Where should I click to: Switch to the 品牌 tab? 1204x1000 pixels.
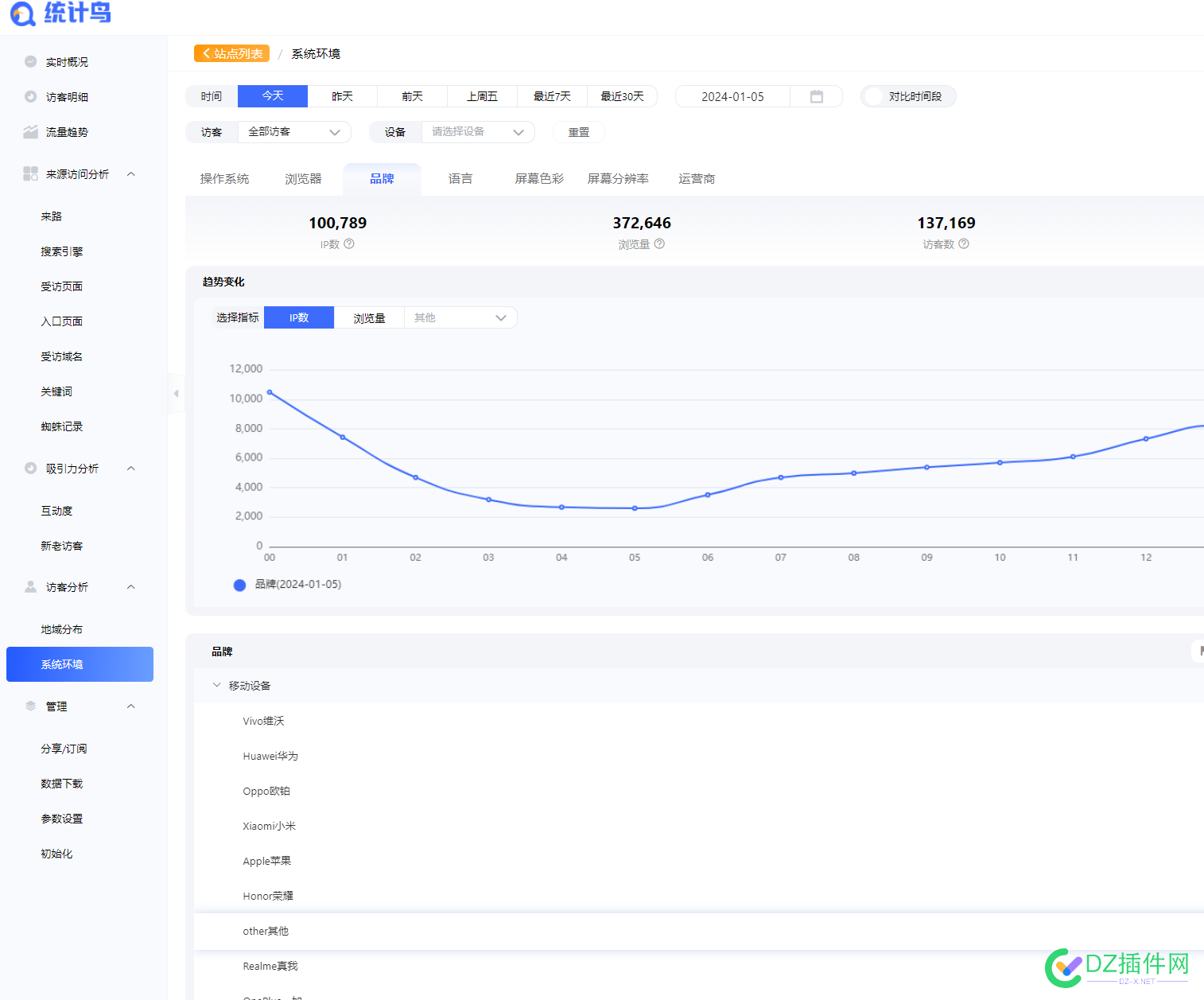click(382, 179)
